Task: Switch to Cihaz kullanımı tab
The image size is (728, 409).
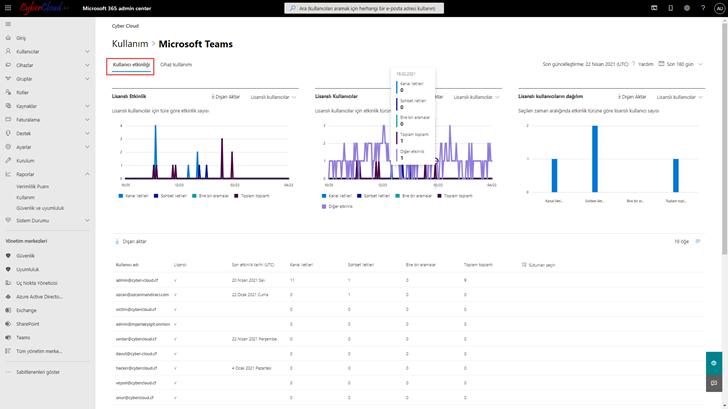Action: [176, 65]
